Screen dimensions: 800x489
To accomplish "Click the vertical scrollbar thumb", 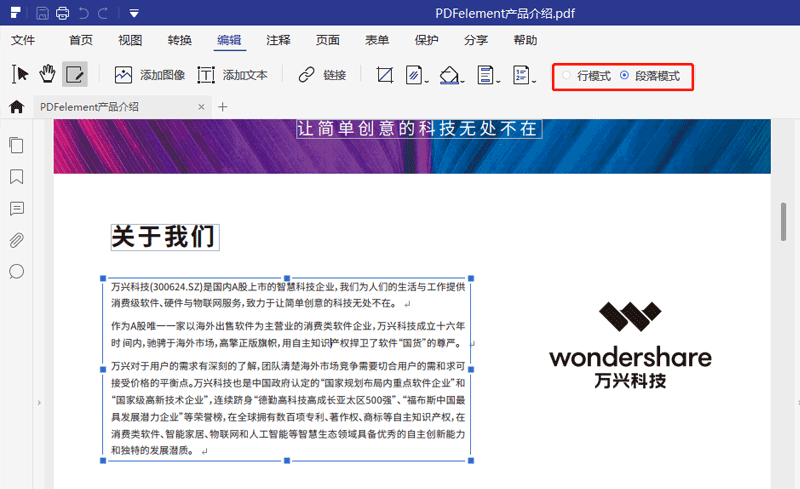I will [x=783, y=222].
